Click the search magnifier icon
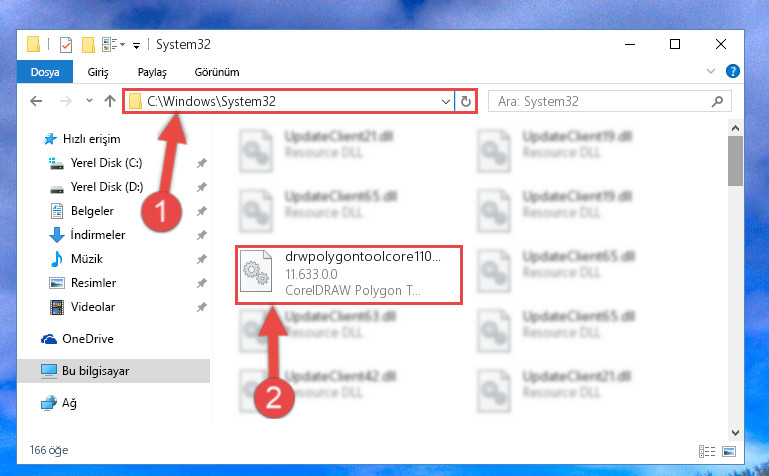 tap(718, 101)
